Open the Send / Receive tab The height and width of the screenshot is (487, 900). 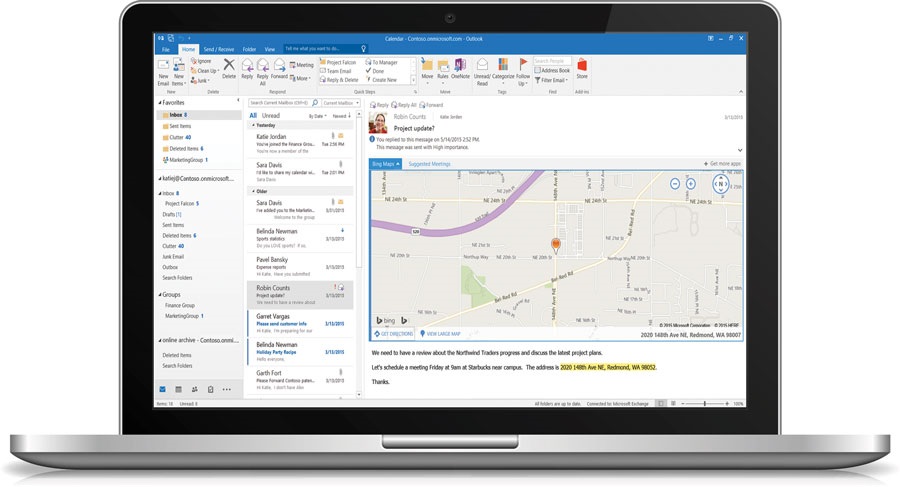tap(219, 49)
